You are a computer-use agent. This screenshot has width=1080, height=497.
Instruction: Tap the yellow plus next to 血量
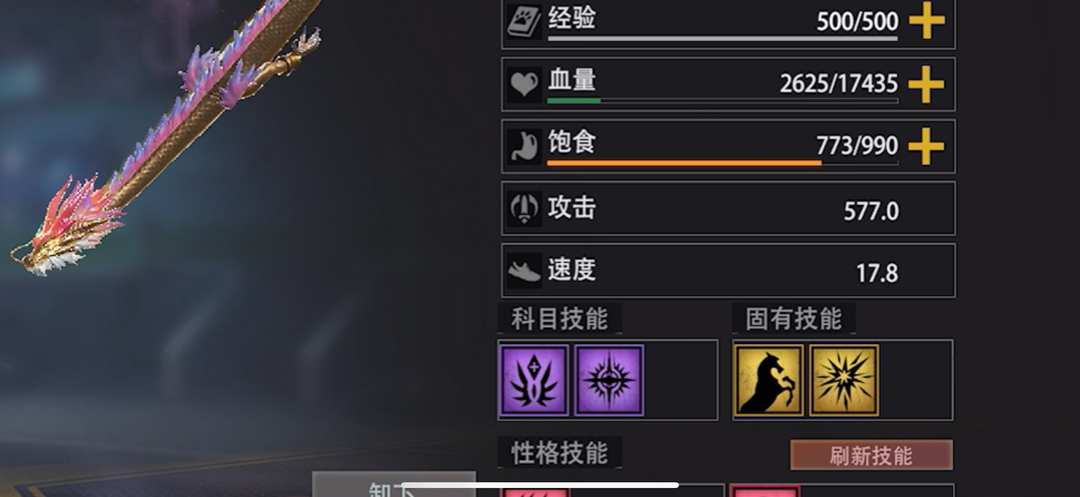(x=926, y=84)
